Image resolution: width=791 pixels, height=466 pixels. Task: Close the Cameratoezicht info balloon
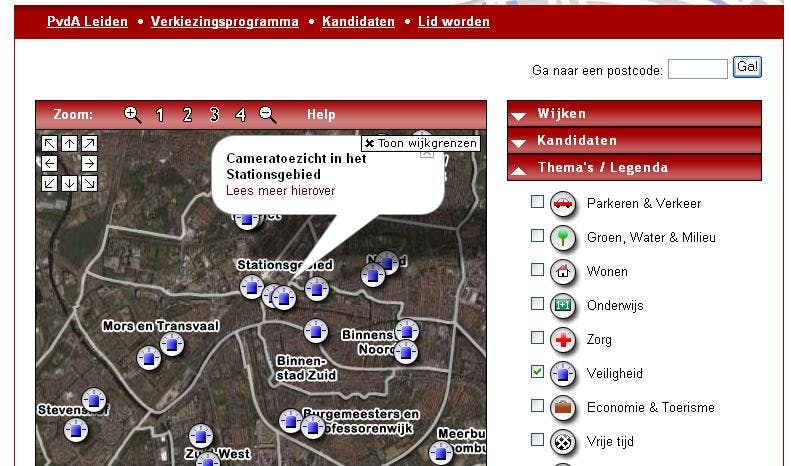point(427,153)
